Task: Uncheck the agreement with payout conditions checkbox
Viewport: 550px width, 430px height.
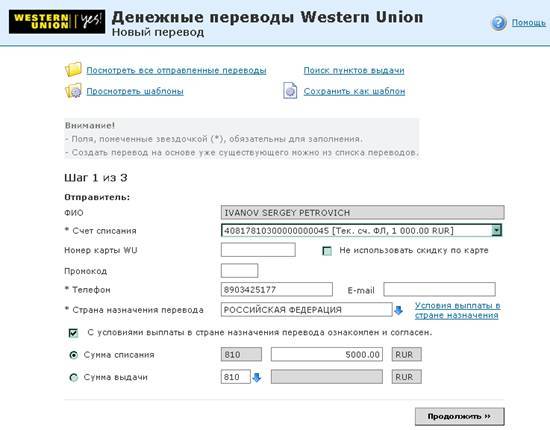Action: (x=73, y=332)
